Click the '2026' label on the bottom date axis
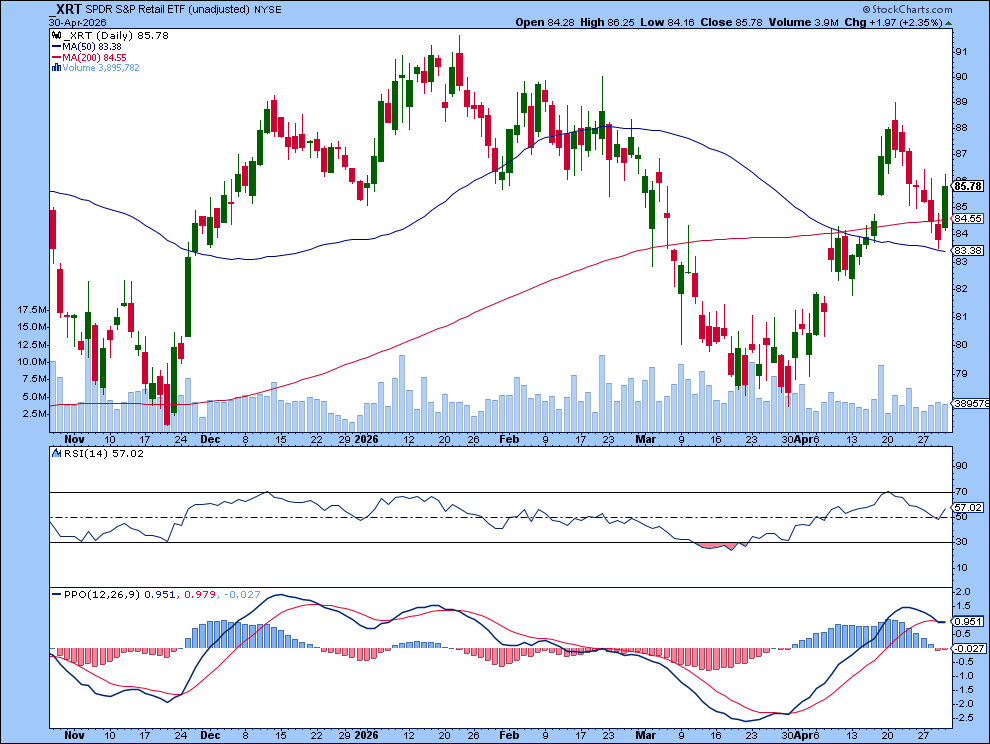The width and height of the screenshot is (990, 744). point(366,735)
